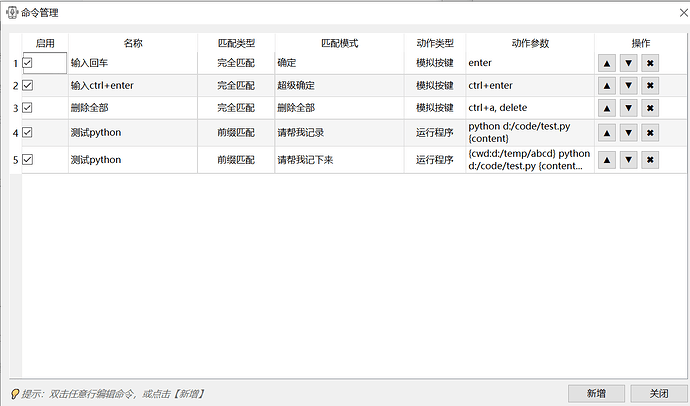Delete the 请帮我记录 command row

[650, 133]
